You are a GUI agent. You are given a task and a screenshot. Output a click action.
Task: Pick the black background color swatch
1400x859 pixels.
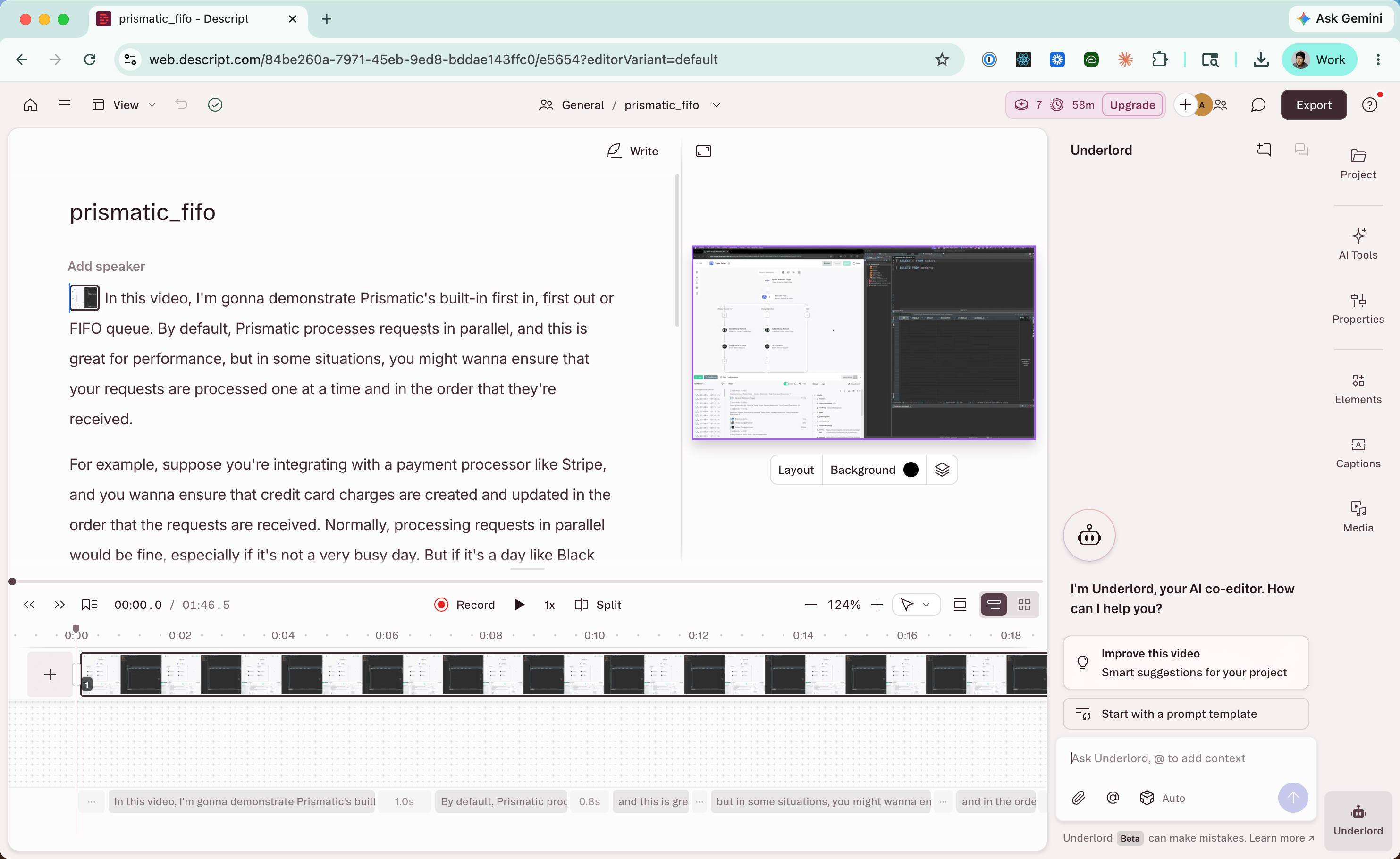910,470
